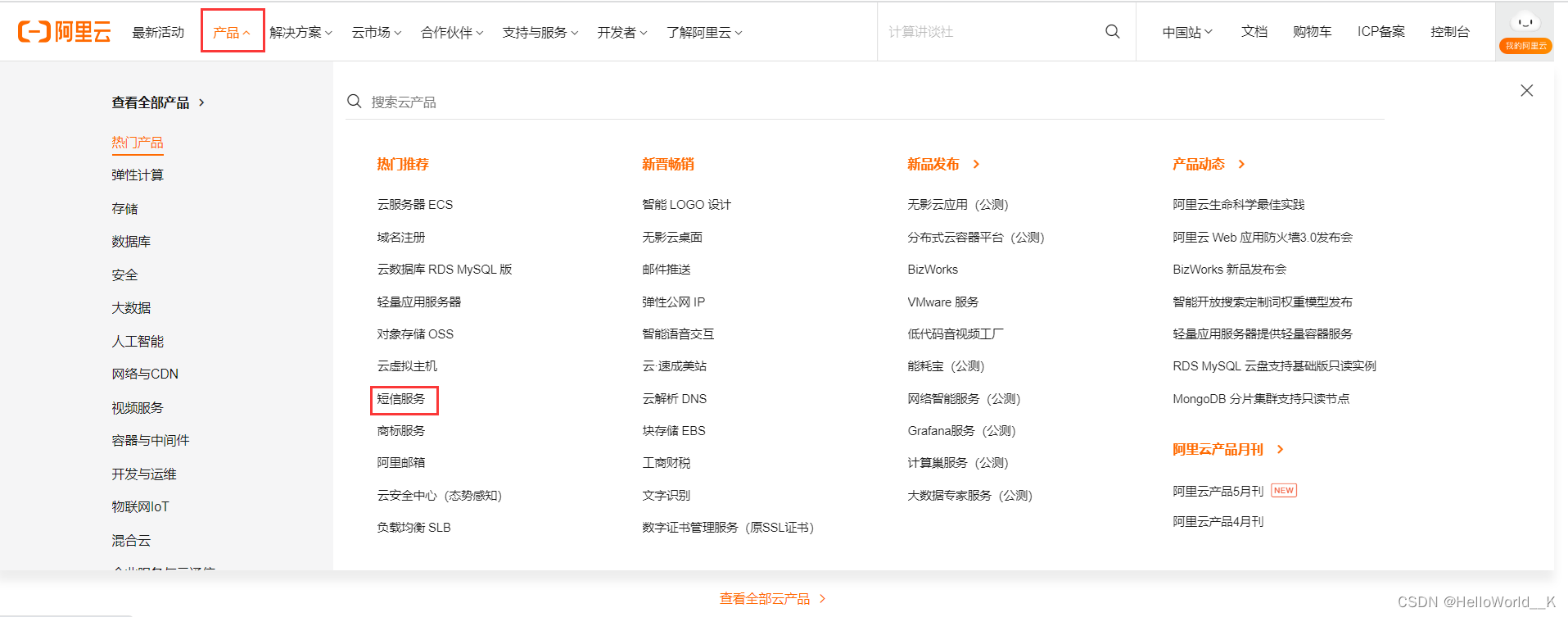Open Grafana服务 (公测)
This screenshot has height=617, width=1568.
pos(961,431)
